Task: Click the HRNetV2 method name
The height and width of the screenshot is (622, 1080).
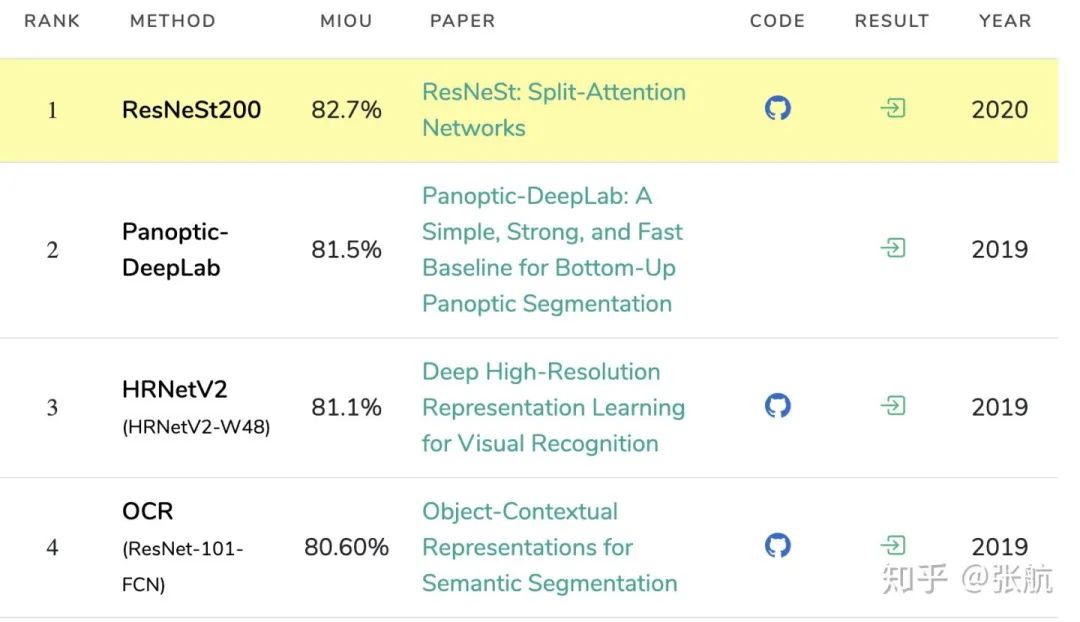Action: coord(175,390)
